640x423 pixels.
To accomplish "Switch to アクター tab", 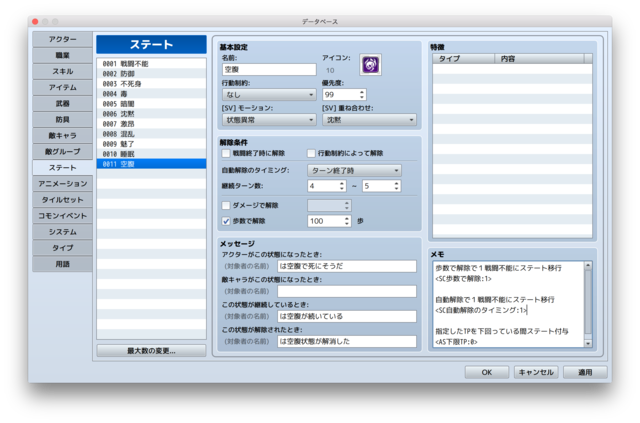I will tap(62, 39).
